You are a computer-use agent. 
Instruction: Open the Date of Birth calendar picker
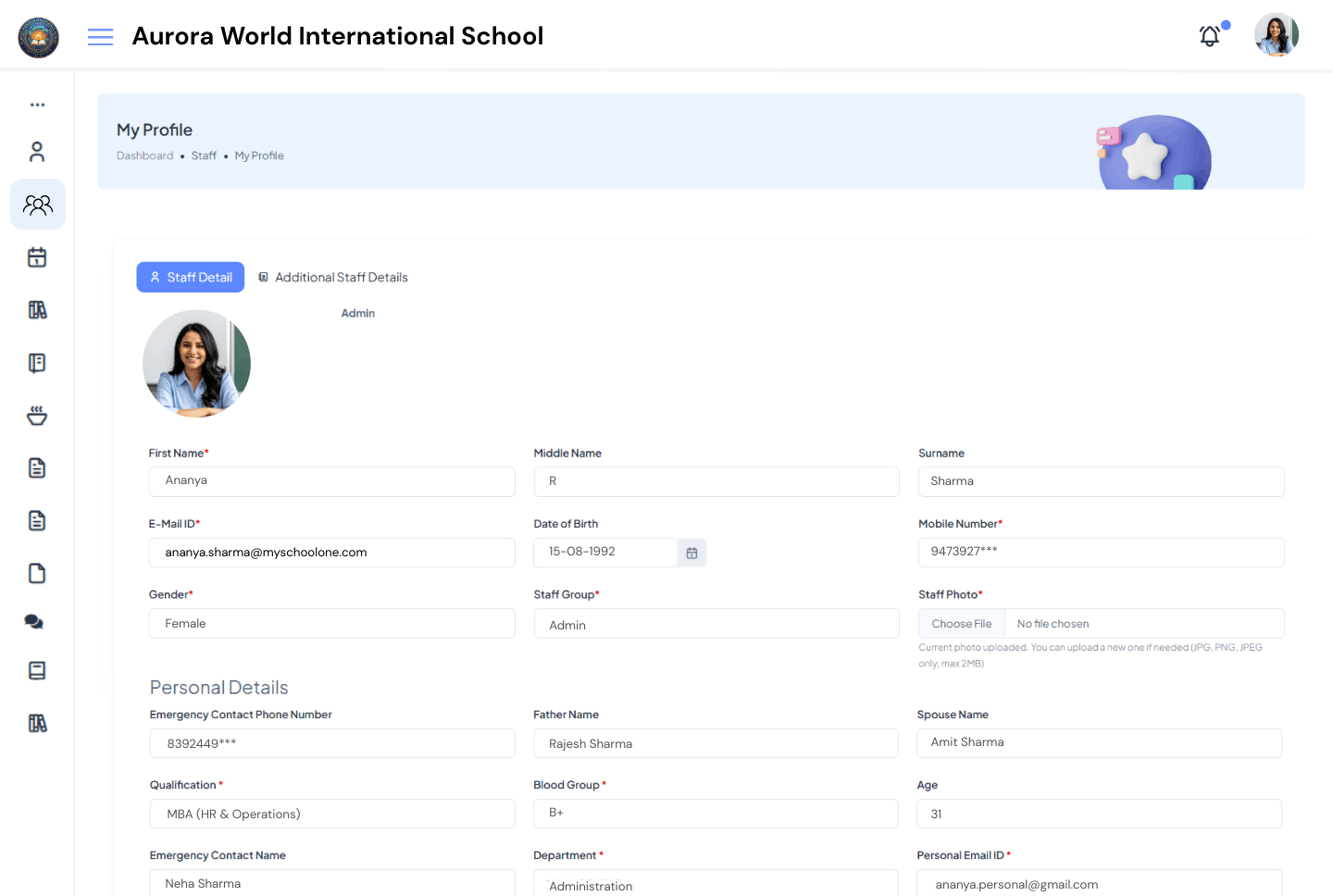tap(691, 552)
